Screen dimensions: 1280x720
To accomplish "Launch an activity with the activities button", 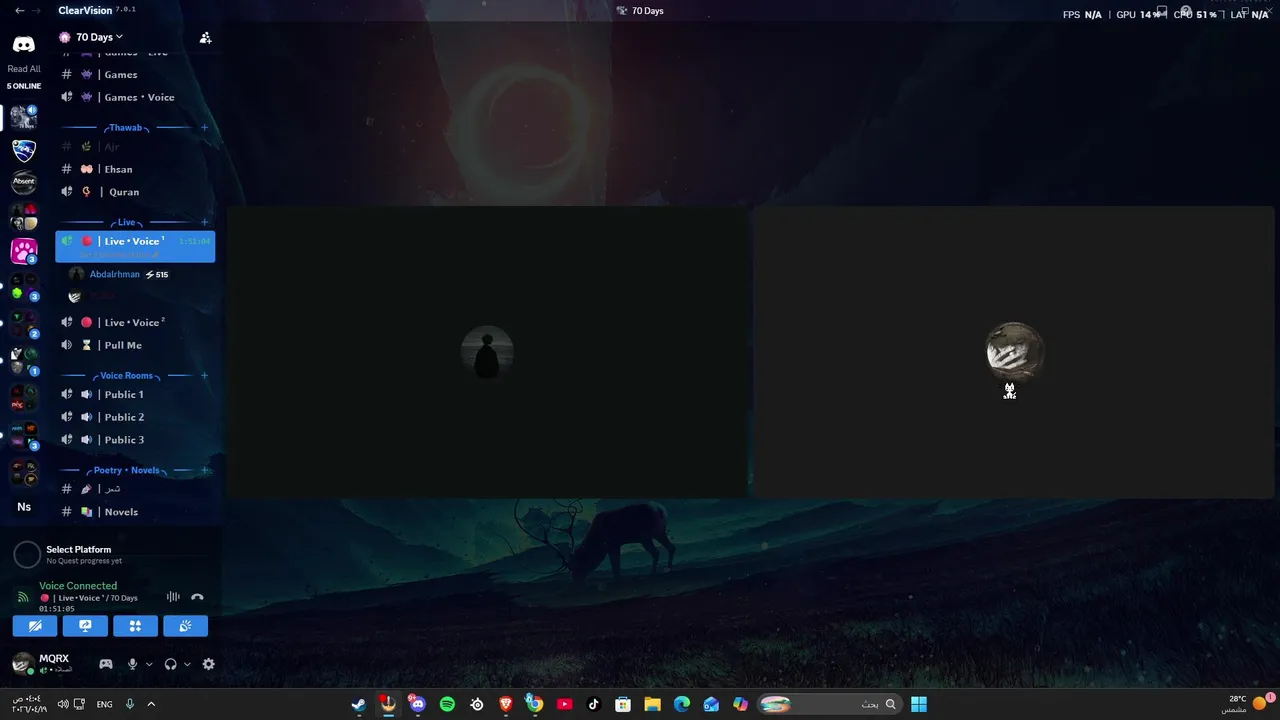I will point(135,626).
